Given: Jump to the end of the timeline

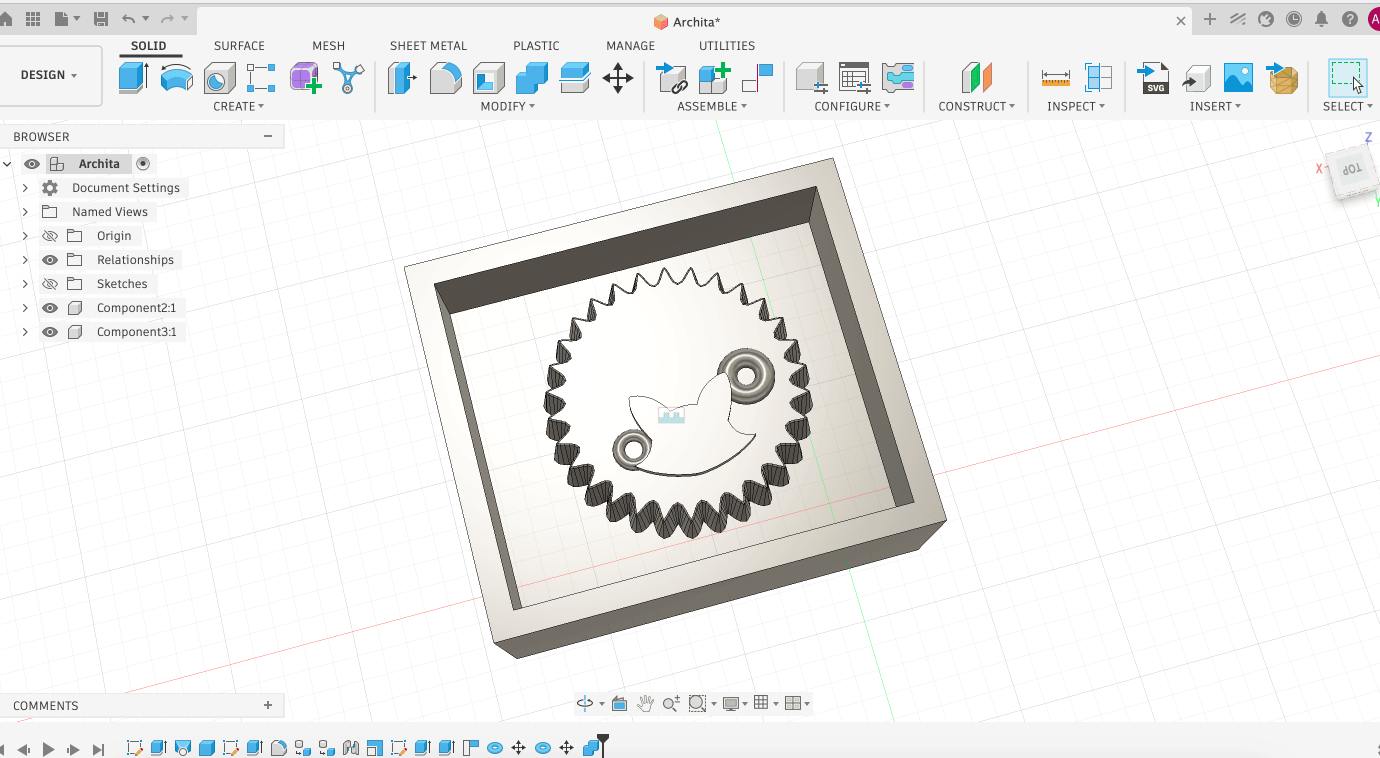Looking at the screenshot, I should point(98,749).
